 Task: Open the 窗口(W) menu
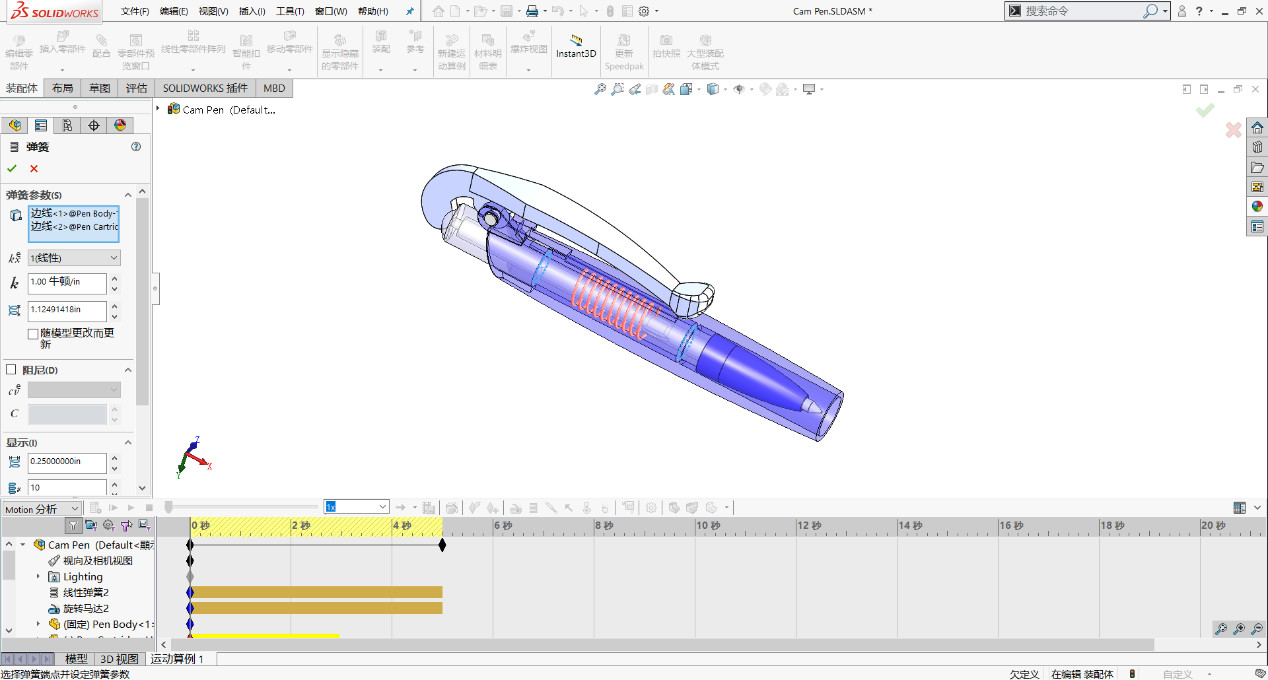click(330, 11)
